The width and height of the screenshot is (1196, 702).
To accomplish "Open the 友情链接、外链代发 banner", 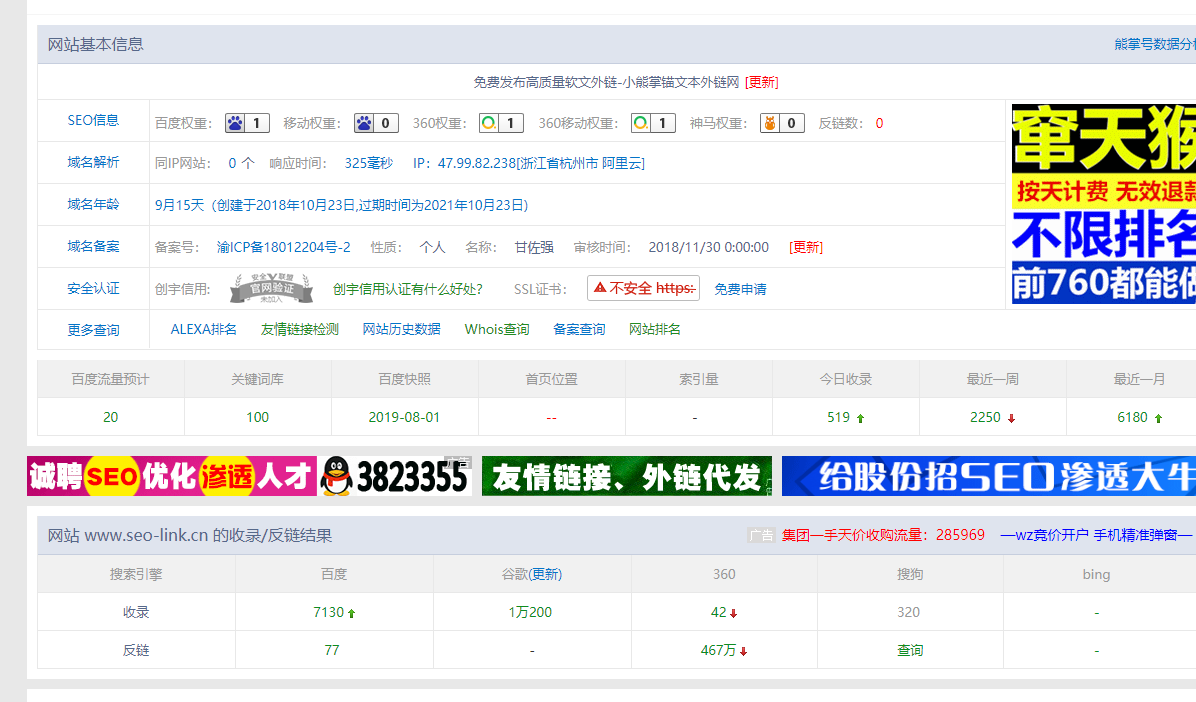I will point(627,476).
